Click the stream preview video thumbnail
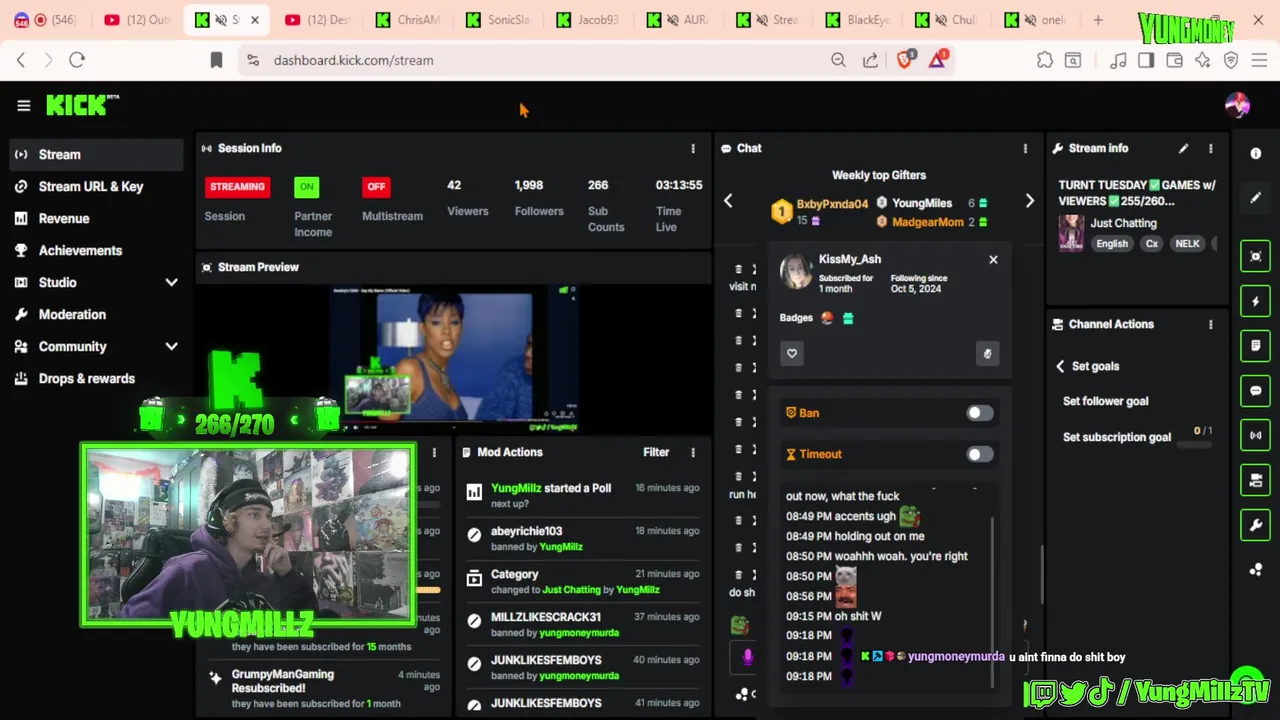The width and height of the screenshot is (1280, 720). (x=454, y=358)
